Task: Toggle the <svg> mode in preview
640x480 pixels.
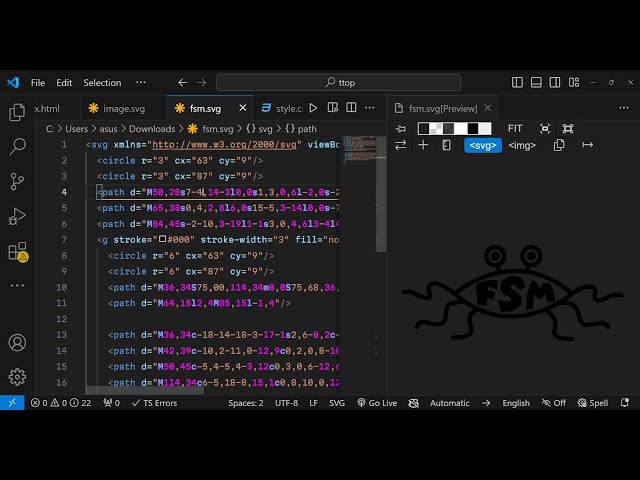Action: 482,145
